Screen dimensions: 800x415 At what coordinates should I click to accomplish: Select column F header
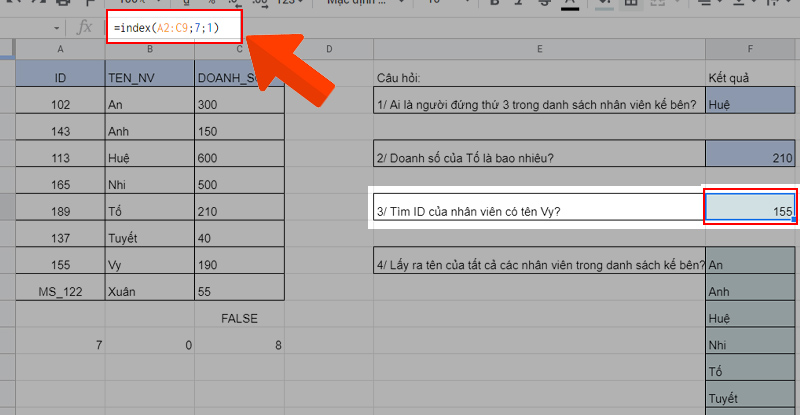(x=752, y=50)
